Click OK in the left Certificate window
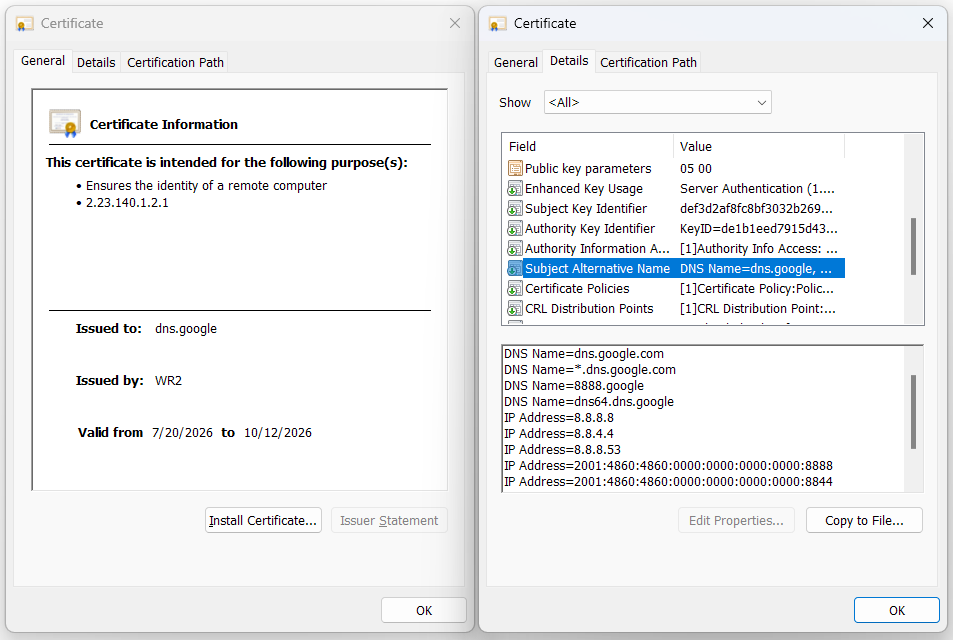 424,610
